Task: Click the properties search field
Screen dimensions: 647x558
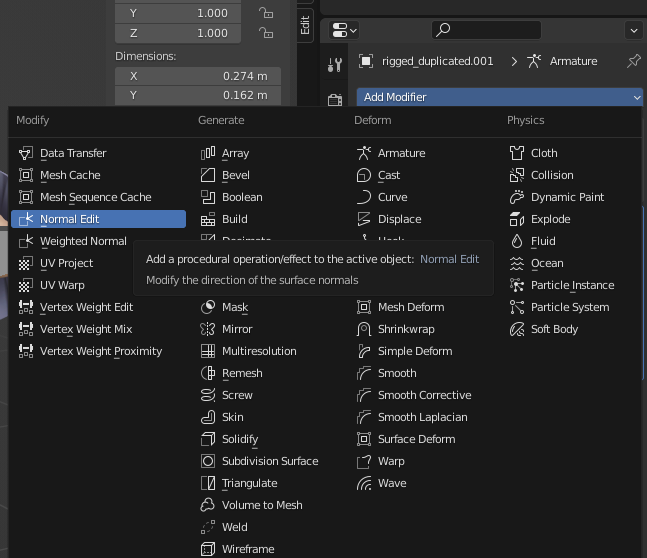Action: tap(487, 30)
